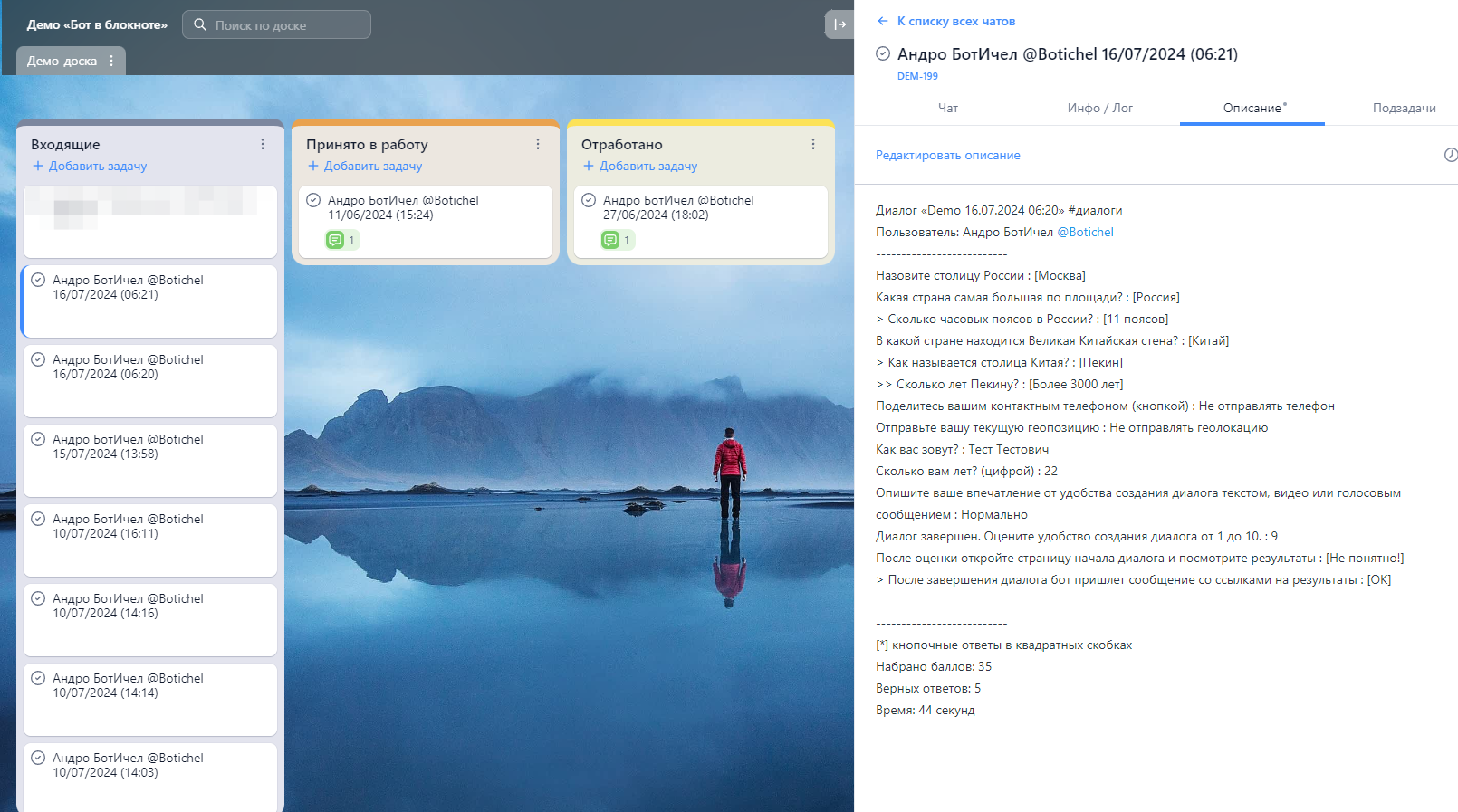
Task: Open the @Botichel user link in description
Action: coord(1085,232)
